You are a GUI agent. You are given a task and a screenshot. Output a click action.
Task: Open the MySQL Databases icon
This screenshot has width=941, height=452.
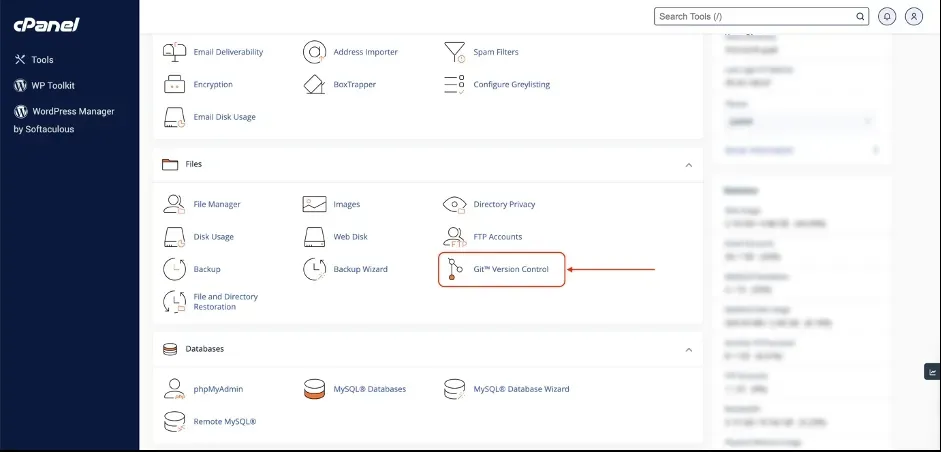click(x=314, y=389)
